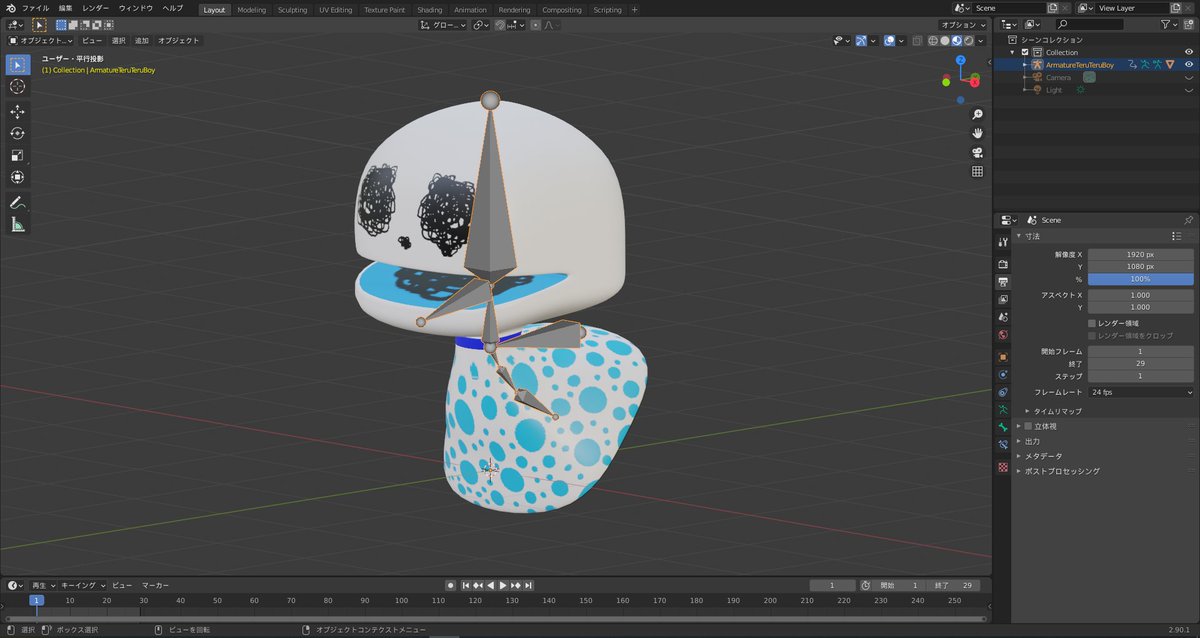1200x638 pixels.
Task: Select the Rotate tool
Action: [x=17, y=133]
